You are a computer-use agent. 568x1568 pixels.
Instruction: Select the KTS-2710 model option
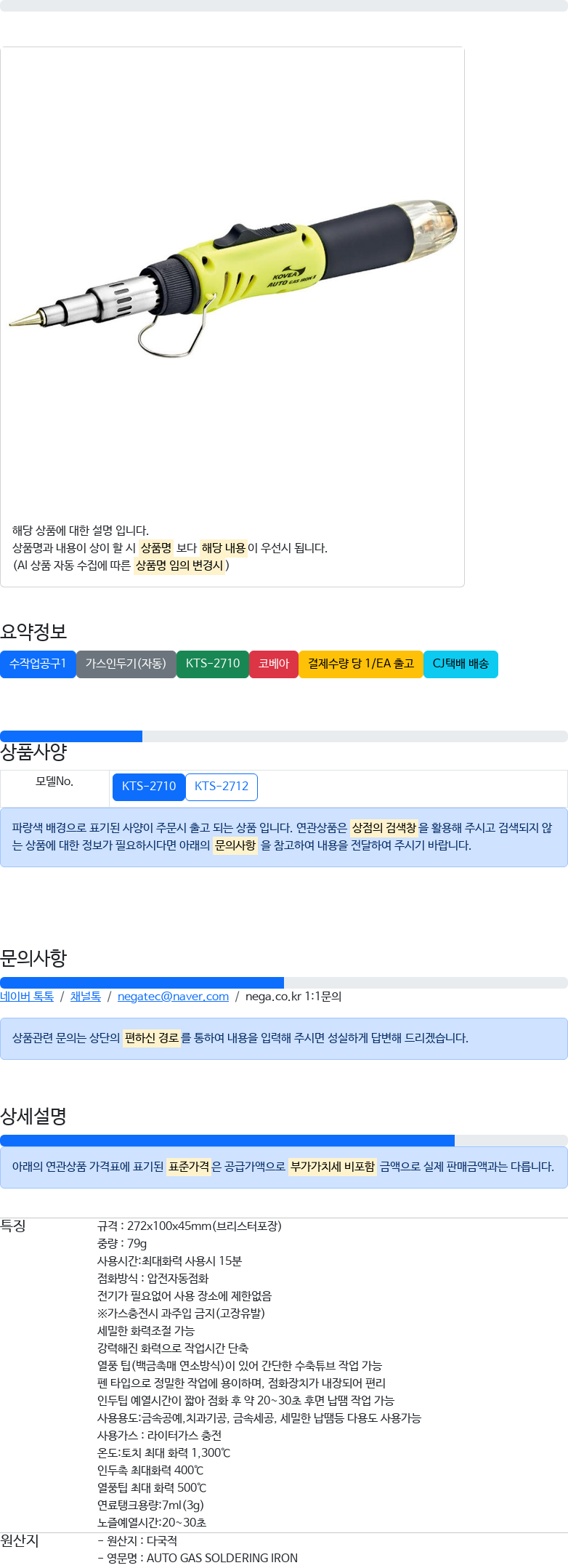(x=149, y=787)
